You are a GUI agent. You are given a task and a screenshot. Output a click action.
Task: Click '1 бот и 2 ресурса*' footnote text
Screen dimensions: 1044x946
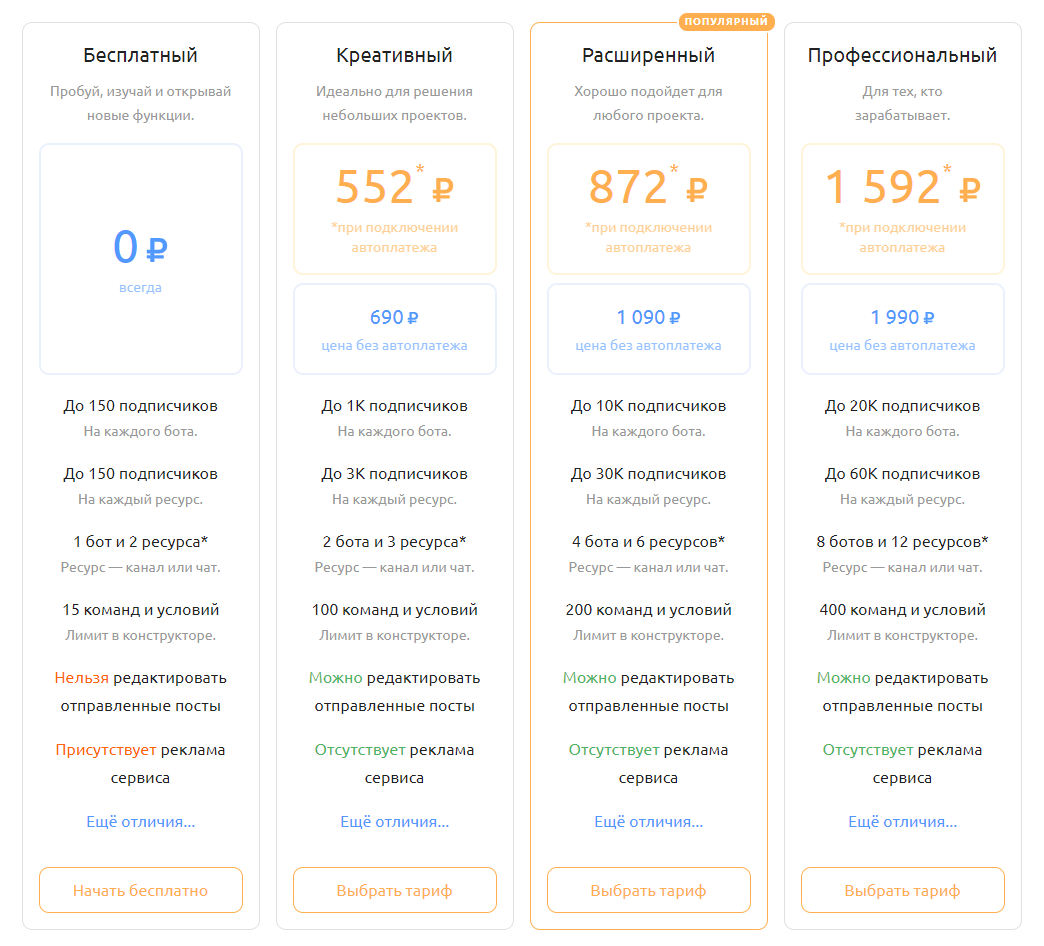pos(141,542)
